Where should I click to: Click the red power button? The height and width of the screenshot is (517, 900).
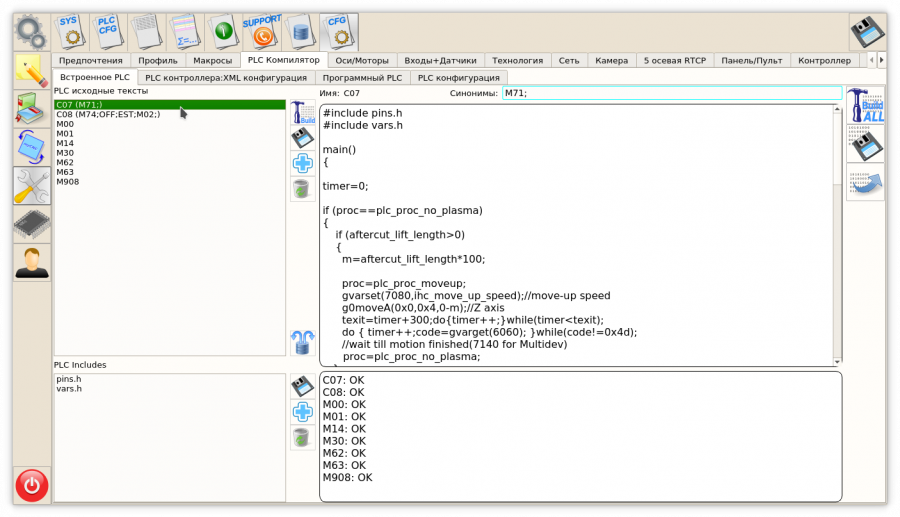[x=32, y=486]
